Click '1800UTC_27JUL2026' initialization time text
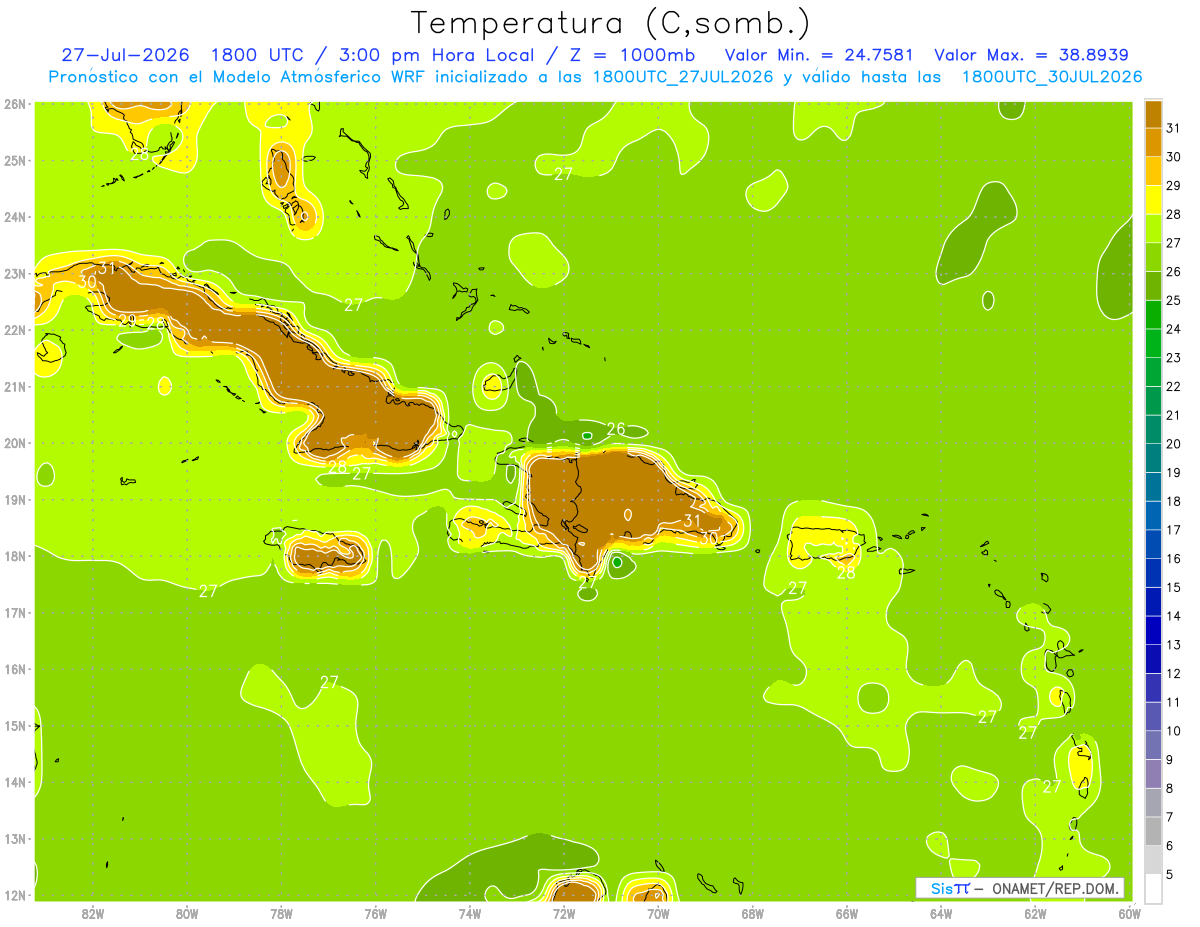 click(683, 77)
